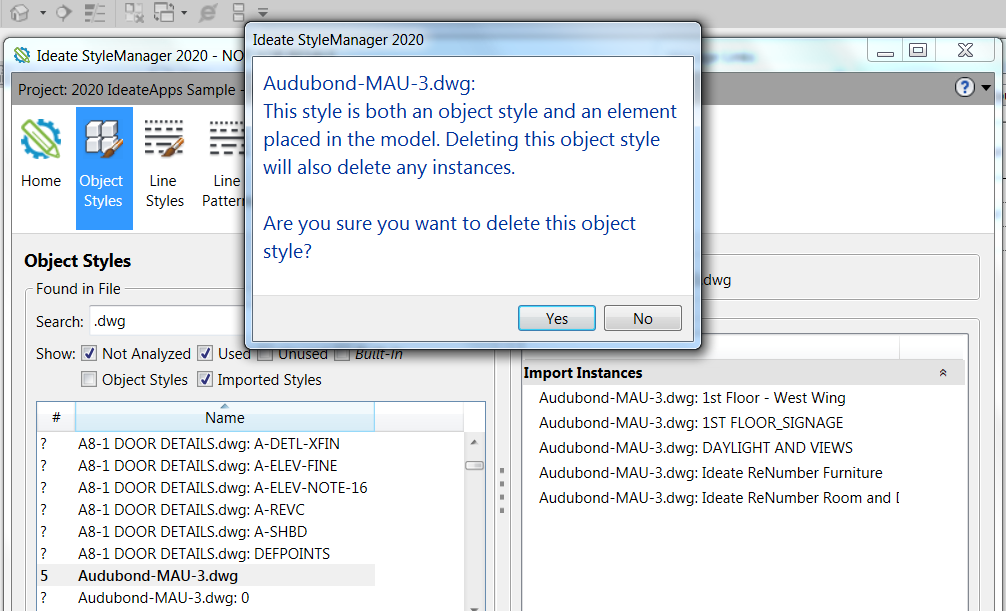Open the Help question mark icon

click(x=964, y=87)
